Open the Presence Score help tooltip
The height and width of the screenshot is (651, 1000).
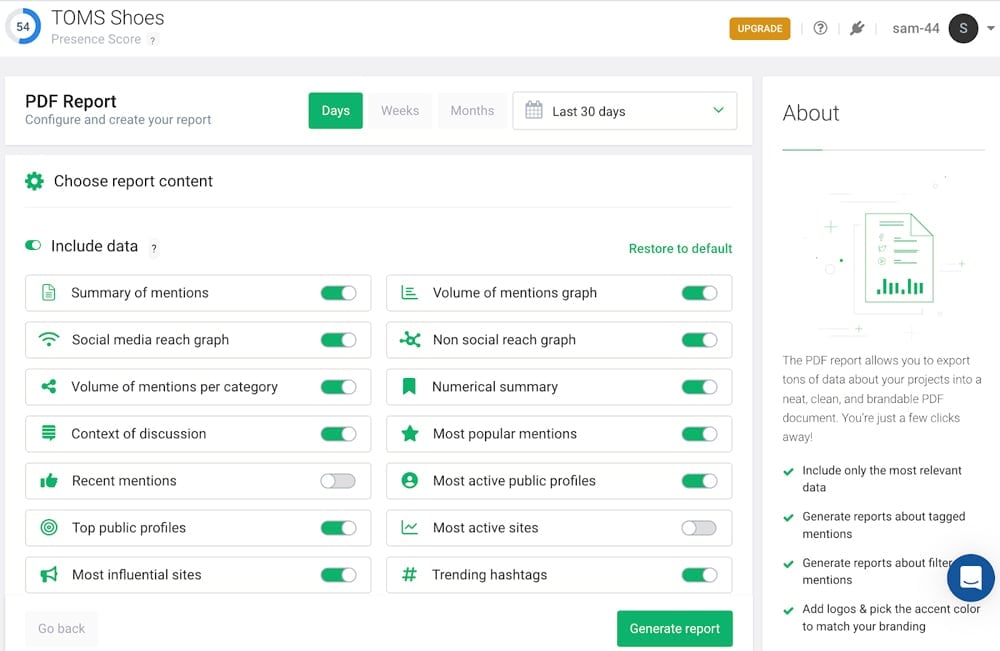152,40
